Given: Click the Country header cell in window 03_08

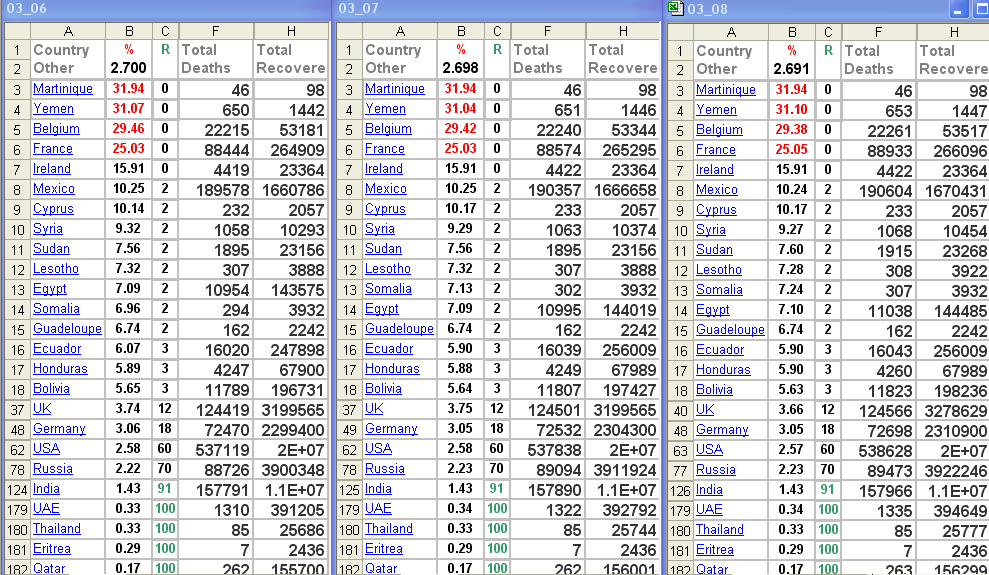Looking at the screenshot, I should (x=730, y=51).
